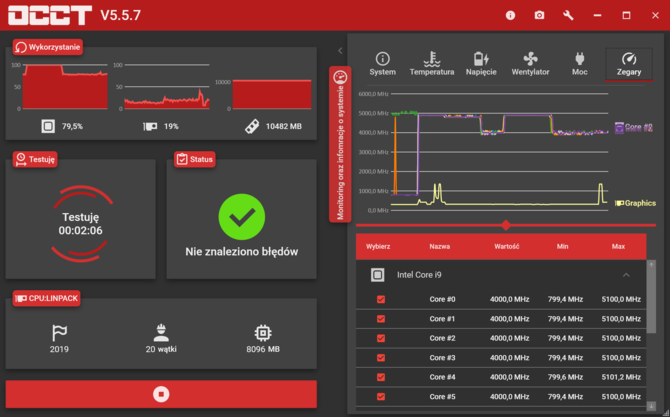Viewport: 670px width, 417px height.
Task: Click the Status clipboard icon
Action: click(182, 159)
